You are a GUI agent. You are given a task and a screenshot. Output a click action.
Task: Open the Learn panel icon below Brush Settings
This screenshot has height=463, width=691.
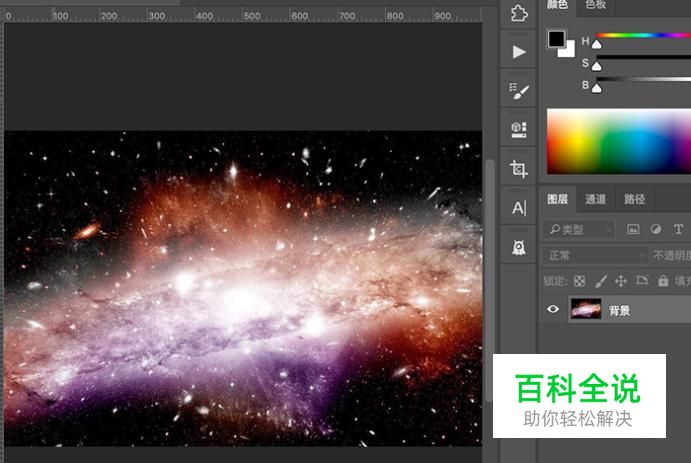click(519, 130)
